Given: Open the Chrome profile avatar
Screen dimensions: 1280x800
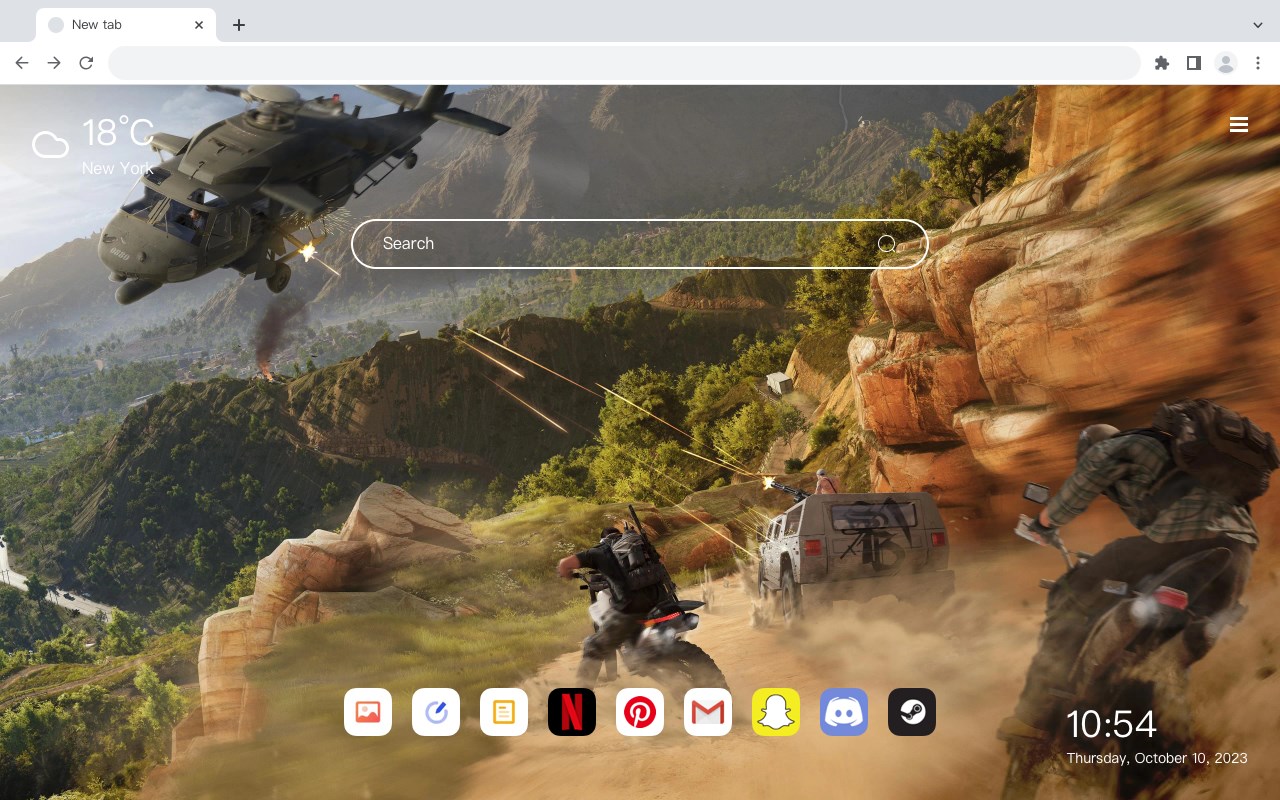Looking at the screenshot, I should click(1226, 63).
